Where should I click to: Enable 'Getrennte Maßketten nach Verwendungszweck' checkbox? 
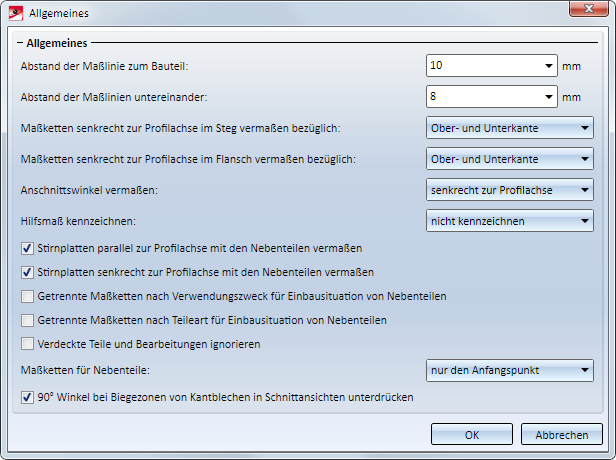coord(27,296)
